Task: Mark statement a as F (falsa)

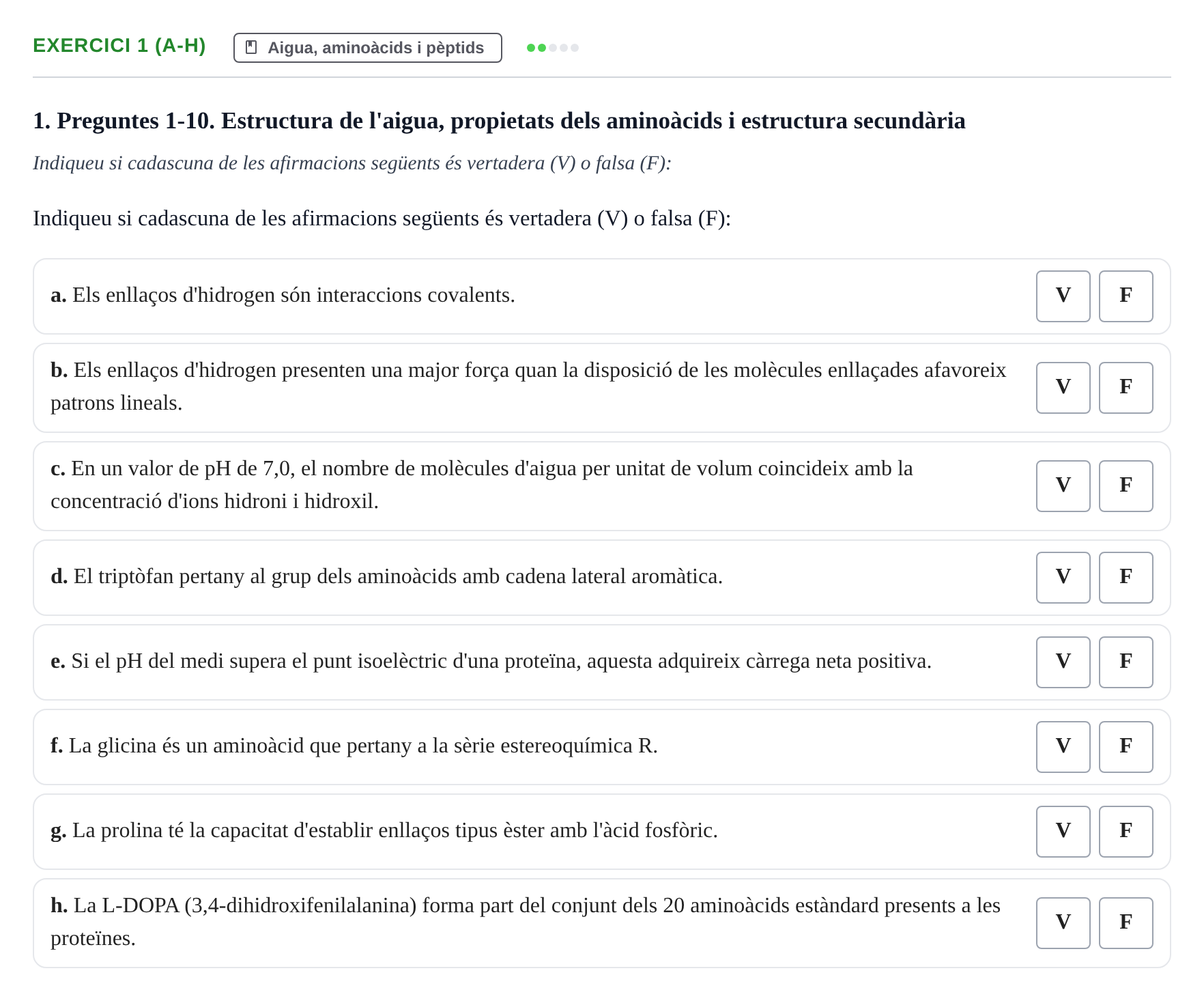Action: (1126, 296)
